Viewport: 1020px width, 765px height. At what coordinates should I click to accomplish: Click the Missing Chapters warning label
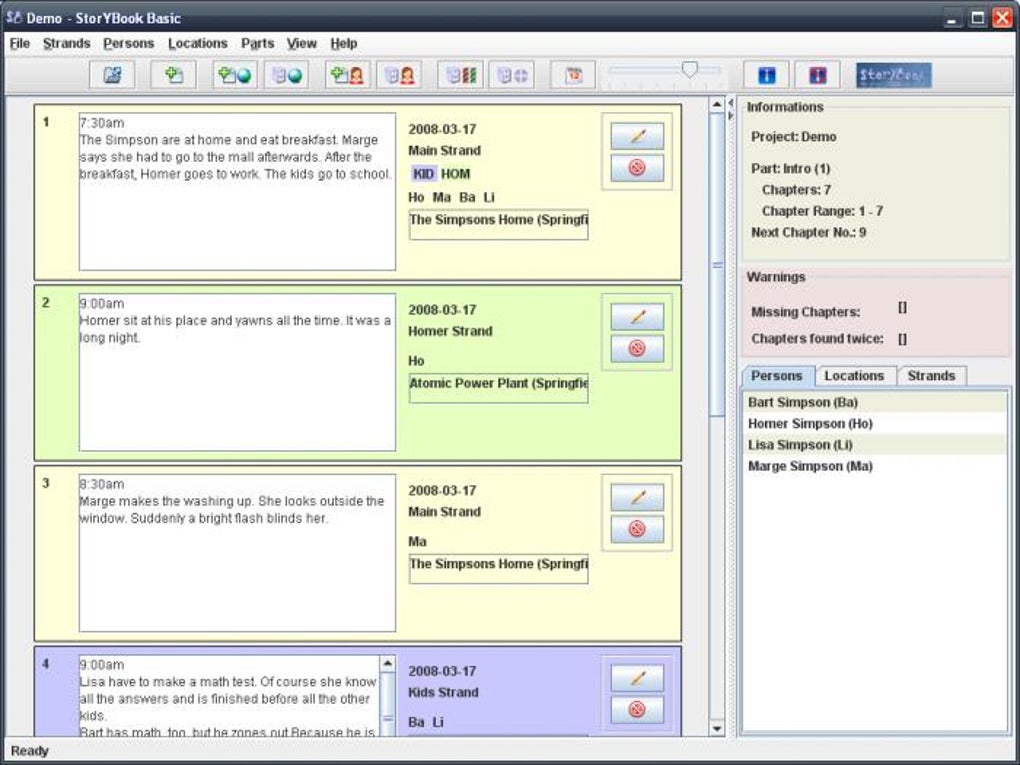click(x=805, y=312)
